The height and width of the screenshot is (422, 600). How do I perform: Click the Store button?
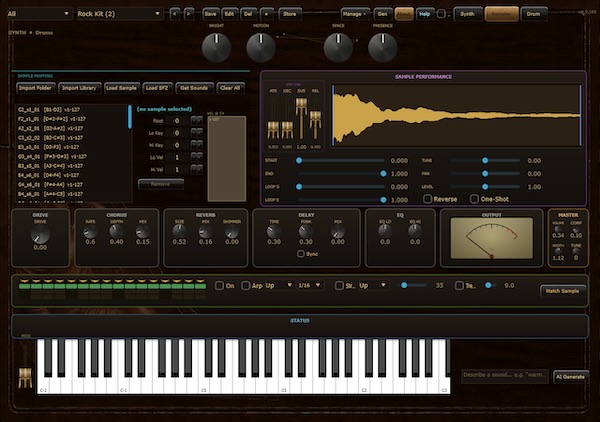pos(290,14)
